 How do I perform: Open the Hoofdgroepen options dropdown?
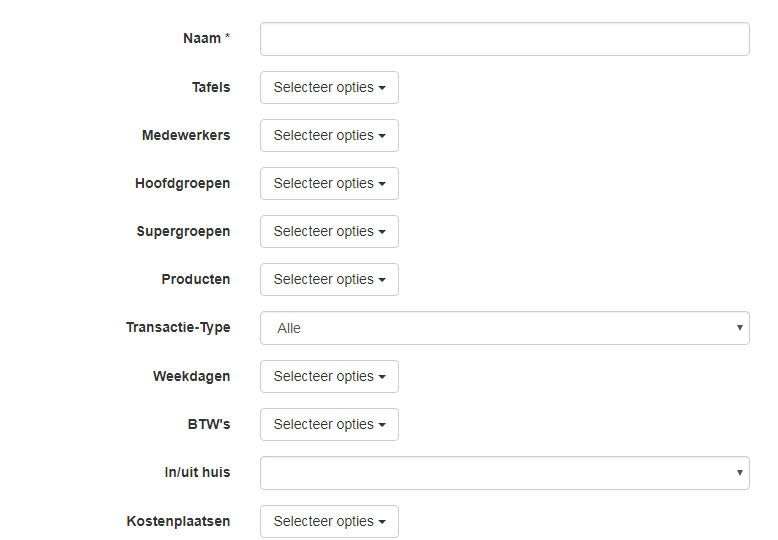329,183
